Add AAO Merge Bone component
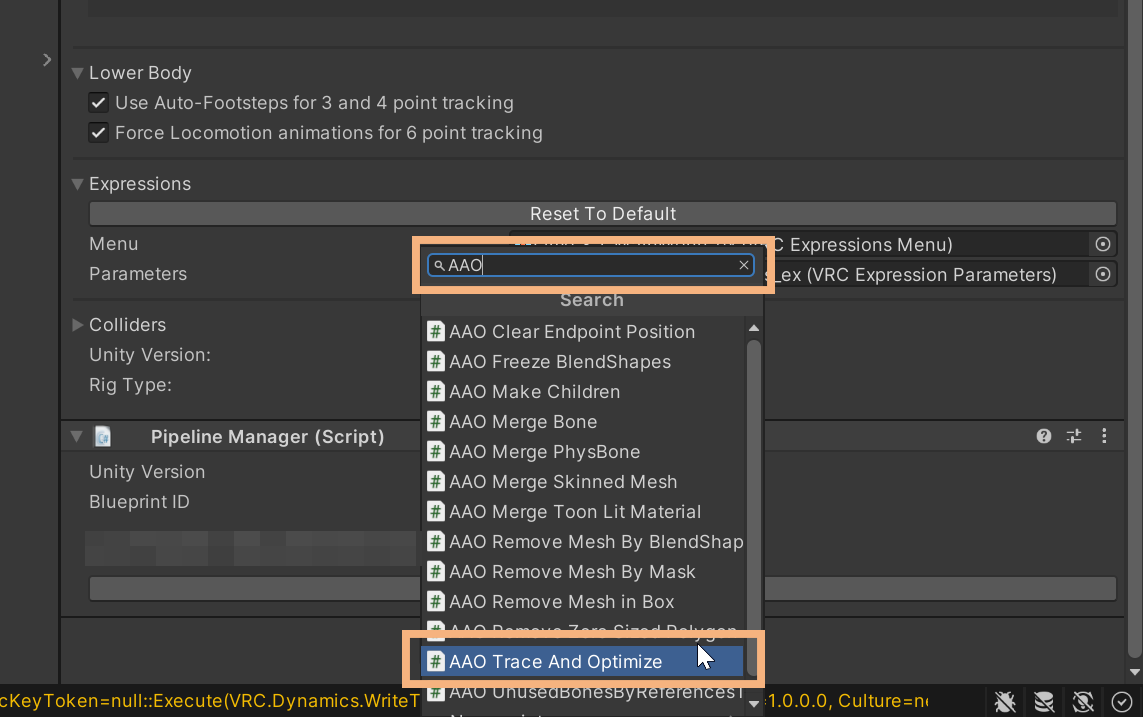The height and width of the screenshot is (717, 1143). tap(584, 421)
